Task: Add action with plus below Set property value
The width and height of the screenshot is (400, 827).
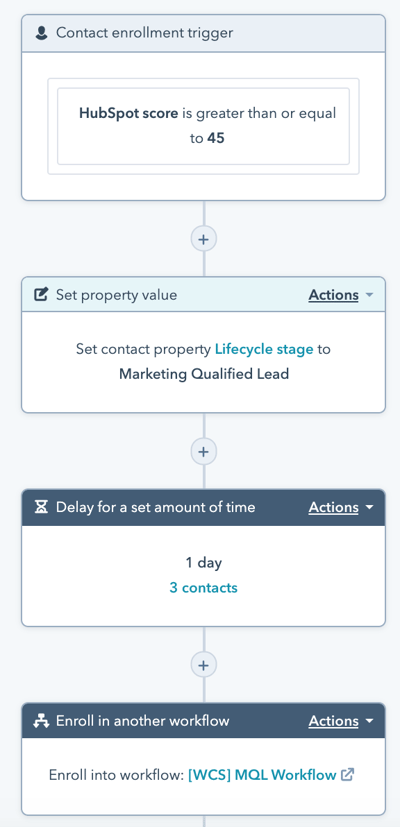Action: pos(204,452)
